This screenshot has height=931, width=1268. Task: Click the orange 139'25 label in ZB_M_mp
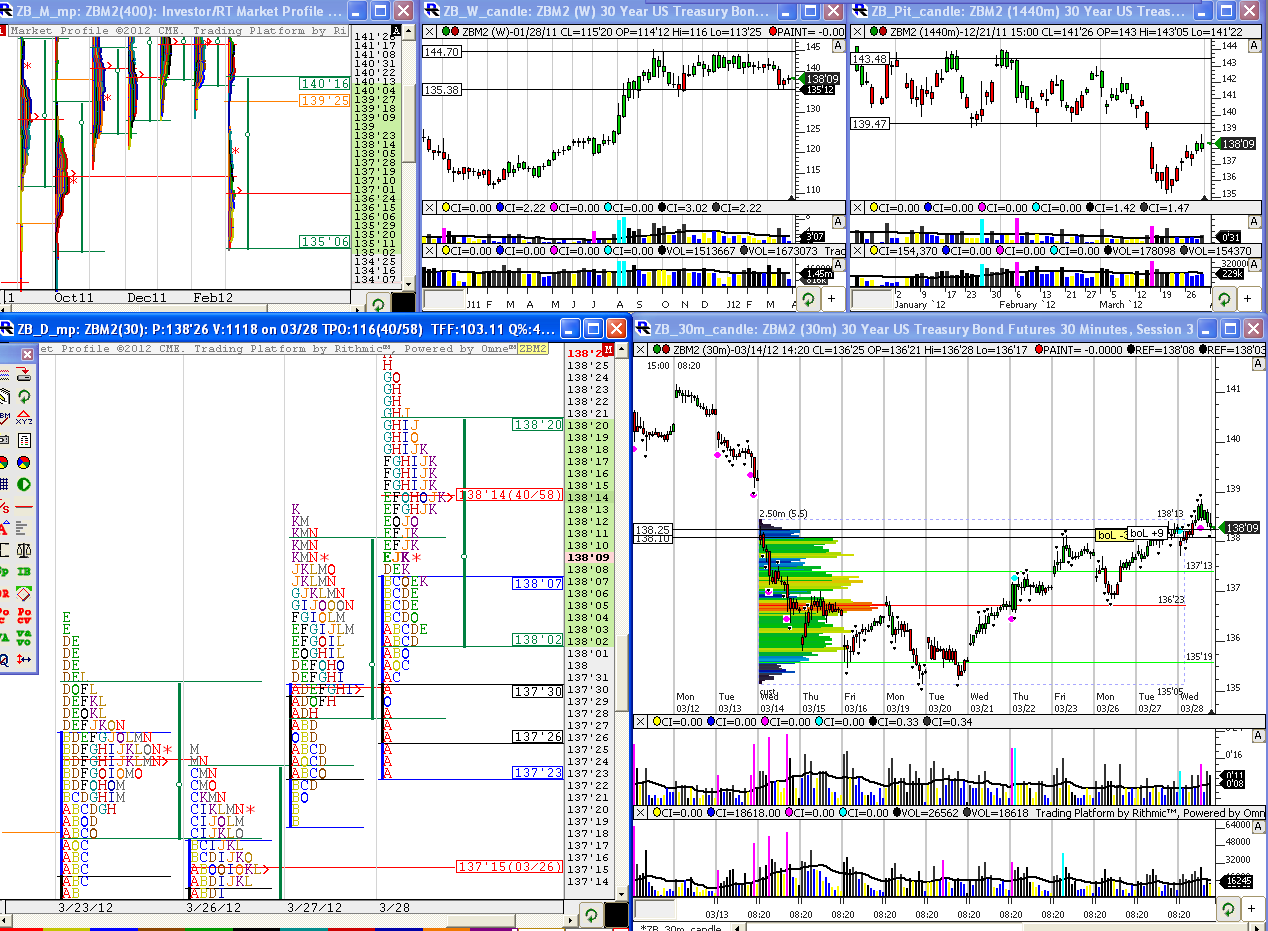pyautogui.click(x=326, y=101)
